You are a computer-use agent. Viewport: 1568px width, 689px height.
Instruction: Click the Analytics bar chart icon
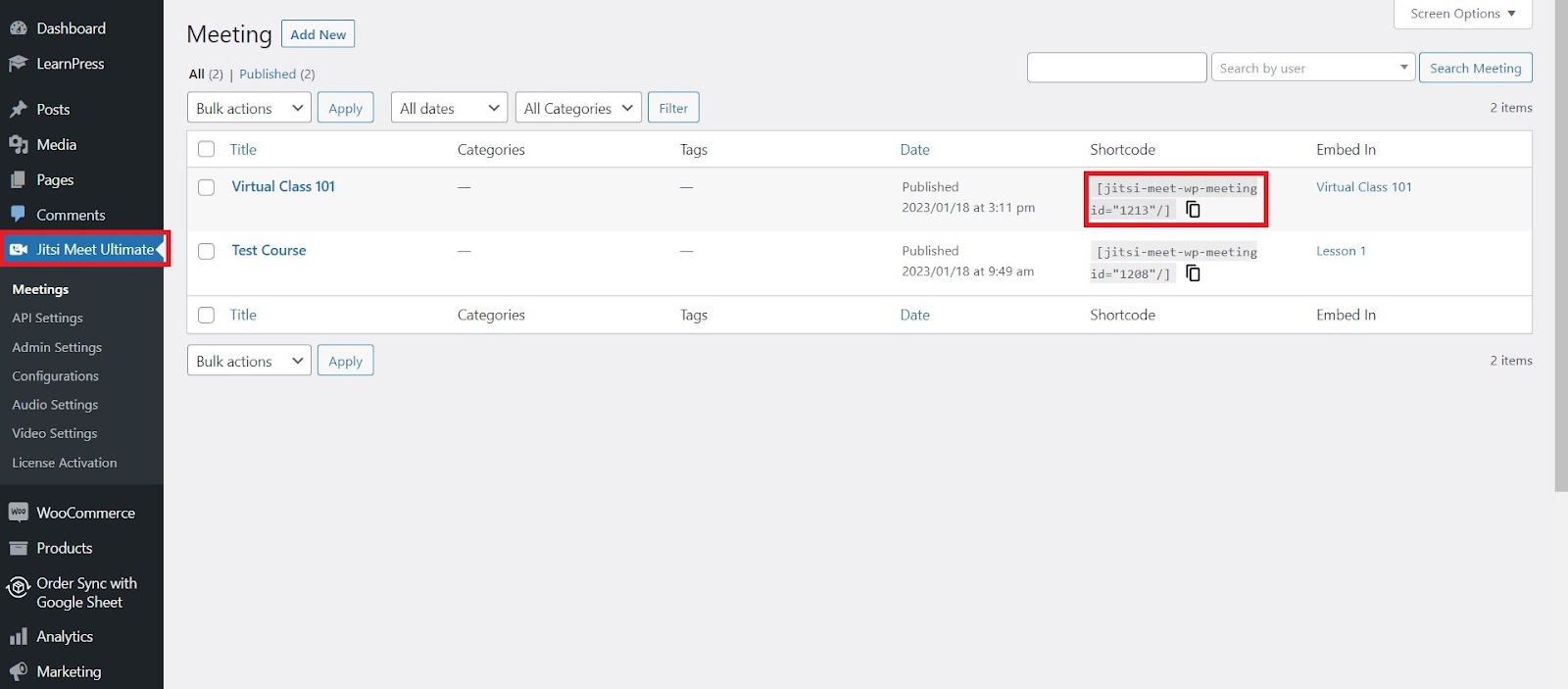point(18,637)
